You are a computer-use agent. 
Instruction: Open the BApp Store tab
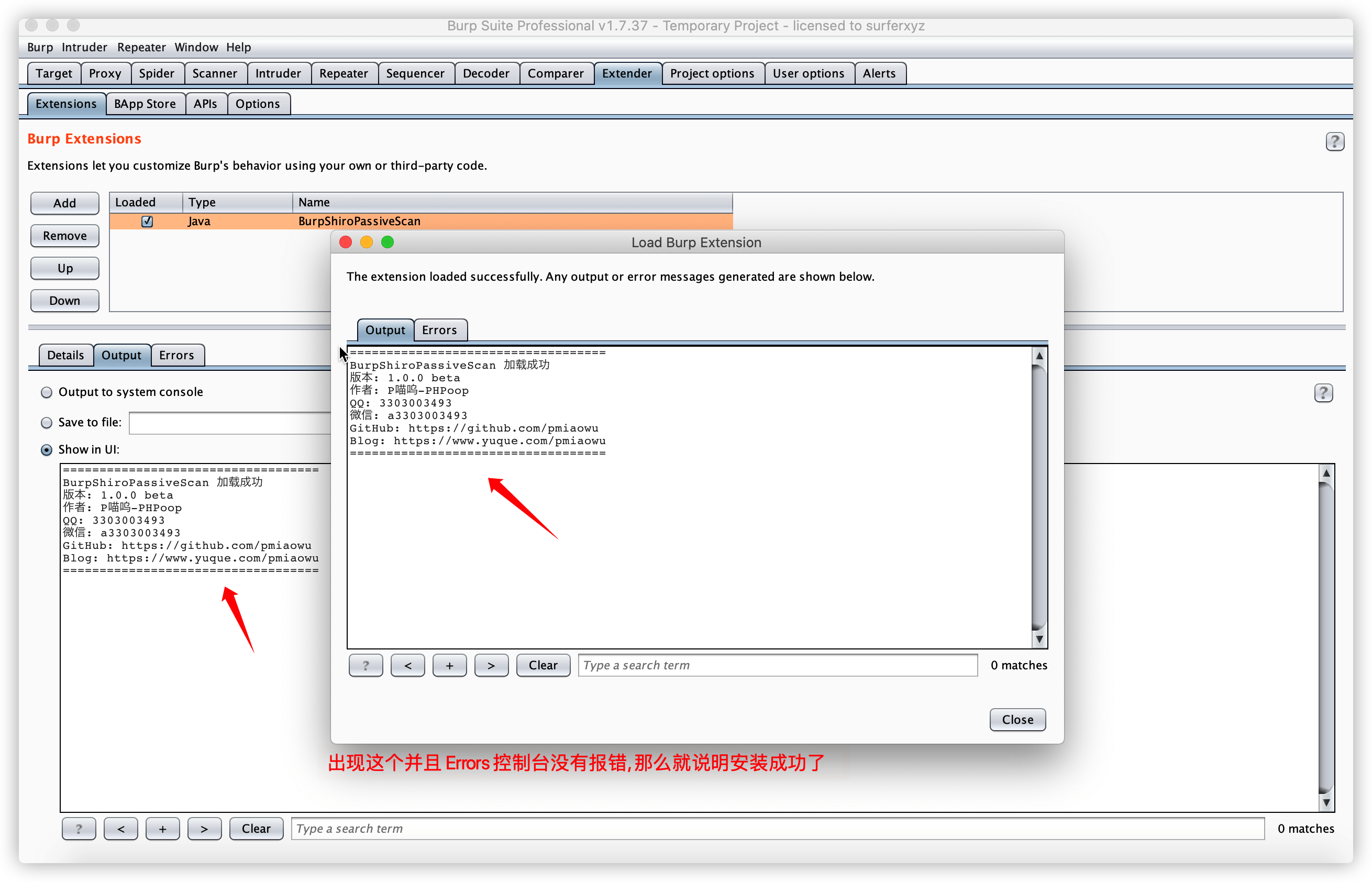coord(145,104)
